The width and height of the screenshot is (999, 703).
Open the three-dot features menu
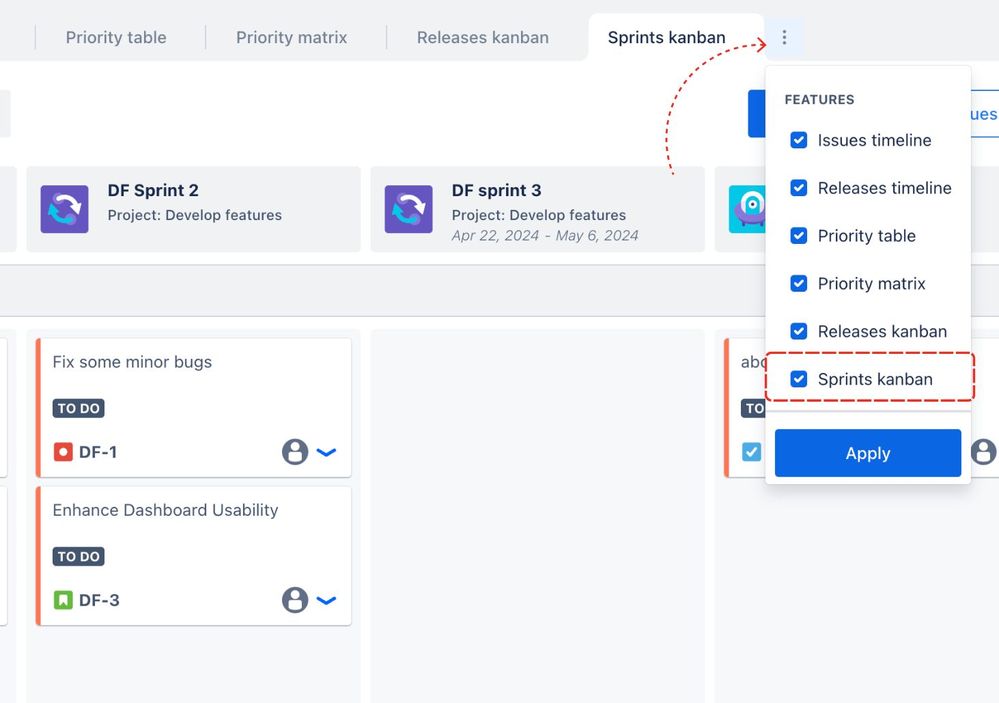point(784,37)
